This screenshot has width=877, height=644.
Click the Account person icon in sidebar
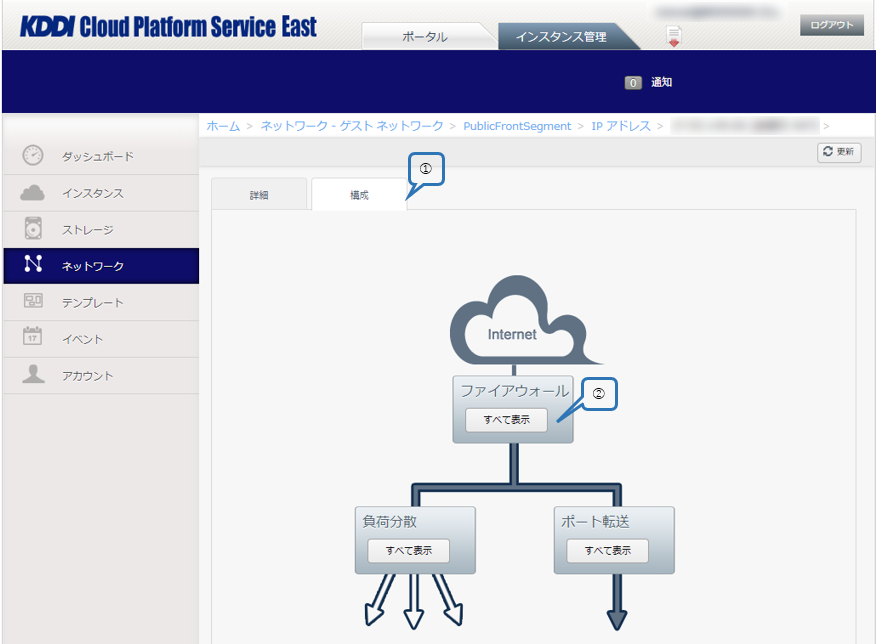point(33,374)
